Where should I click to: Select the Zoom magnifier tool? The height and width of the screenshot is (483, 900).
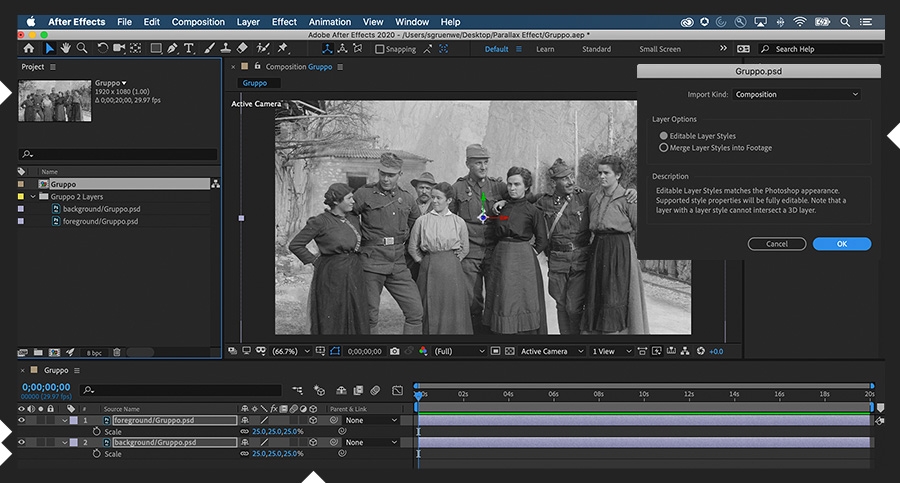click(x=82, y=48)
